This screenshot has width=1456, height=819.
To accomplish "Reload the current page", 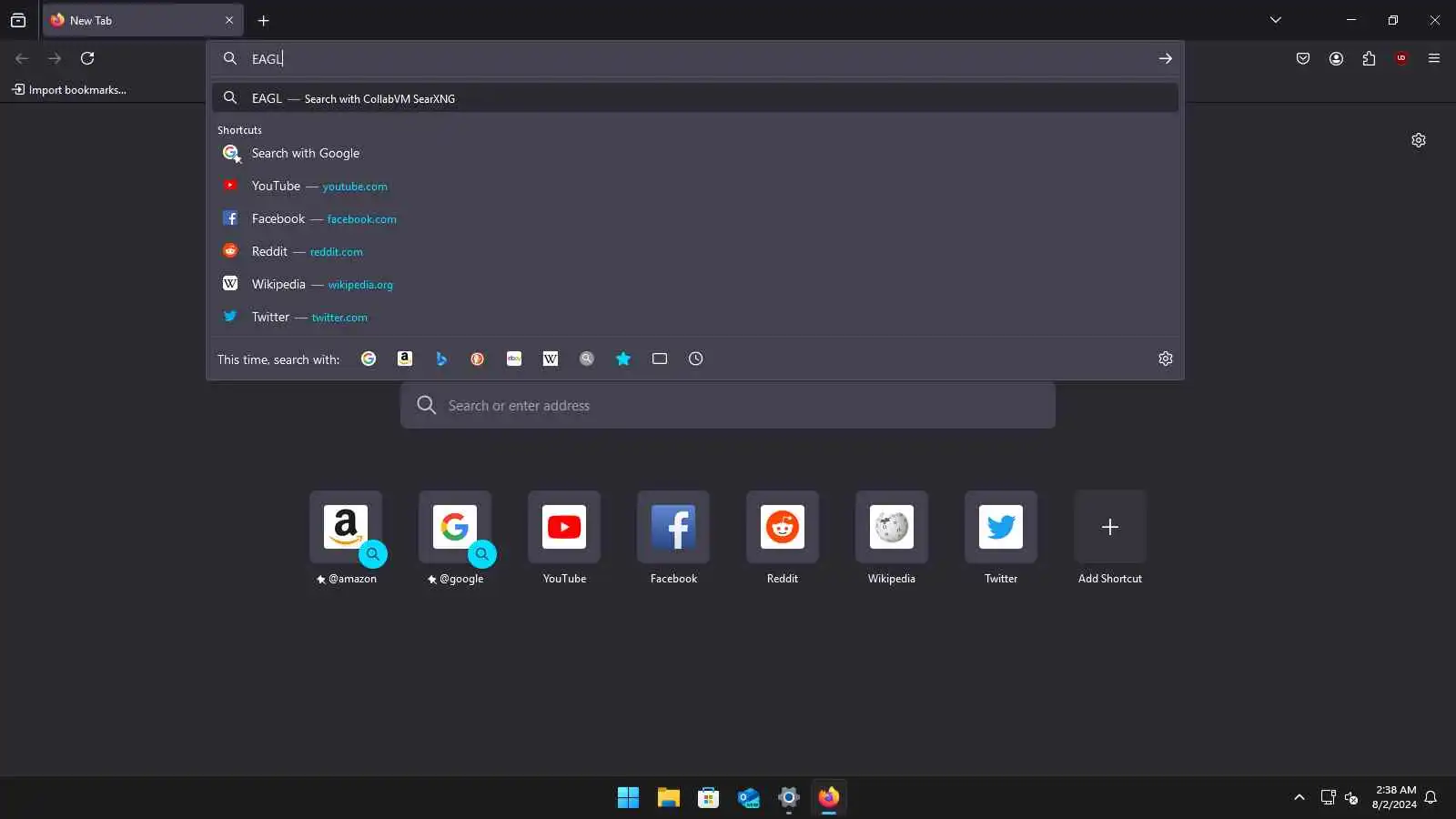I will pos(87,58).
